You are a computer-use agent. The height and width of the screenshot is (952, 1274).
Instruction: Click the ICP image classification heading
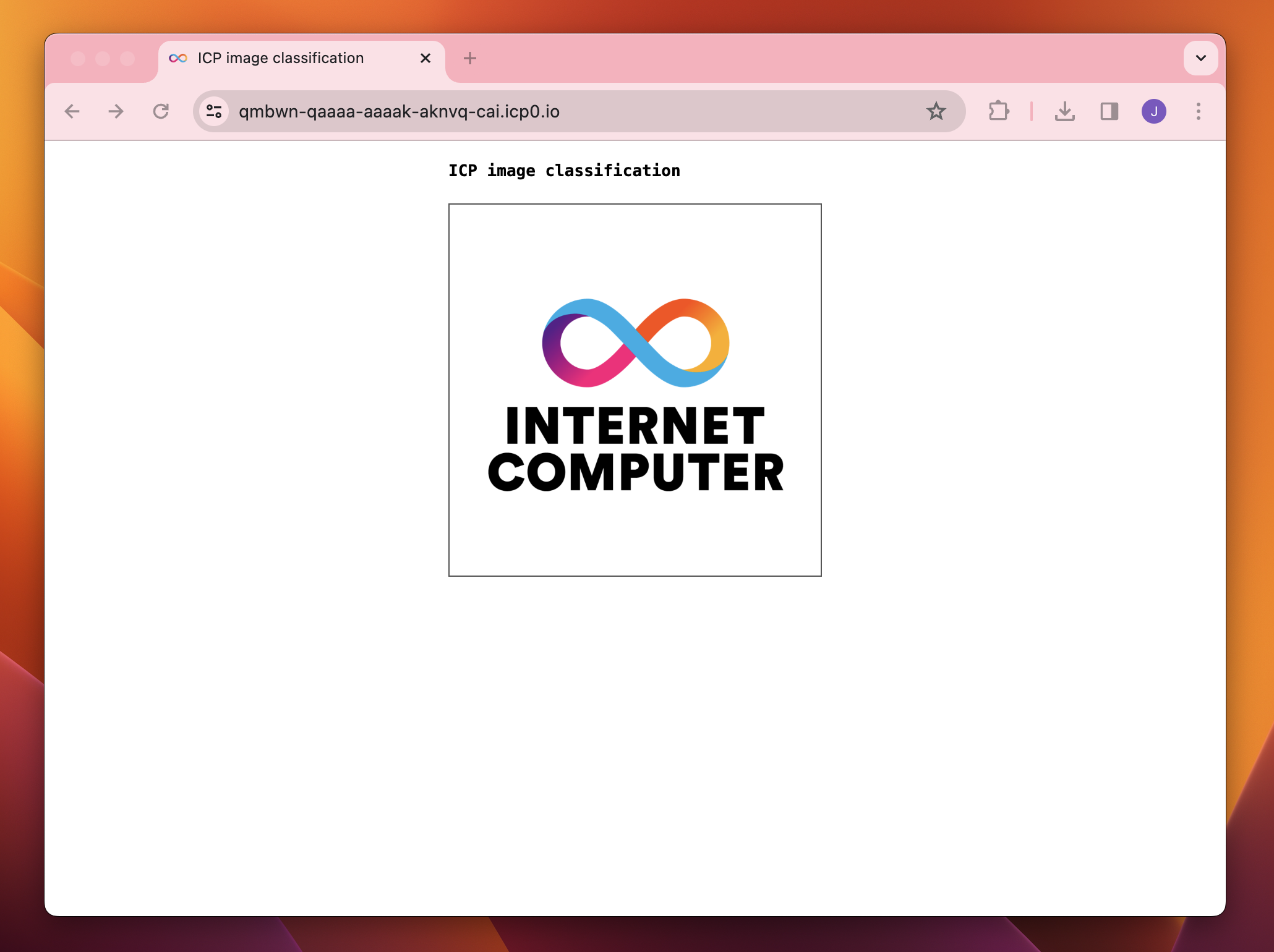click(x=564, y=171)
